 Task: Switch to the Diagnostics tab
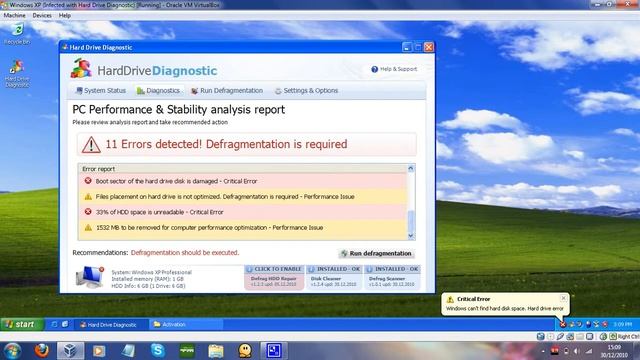[158, 91]
